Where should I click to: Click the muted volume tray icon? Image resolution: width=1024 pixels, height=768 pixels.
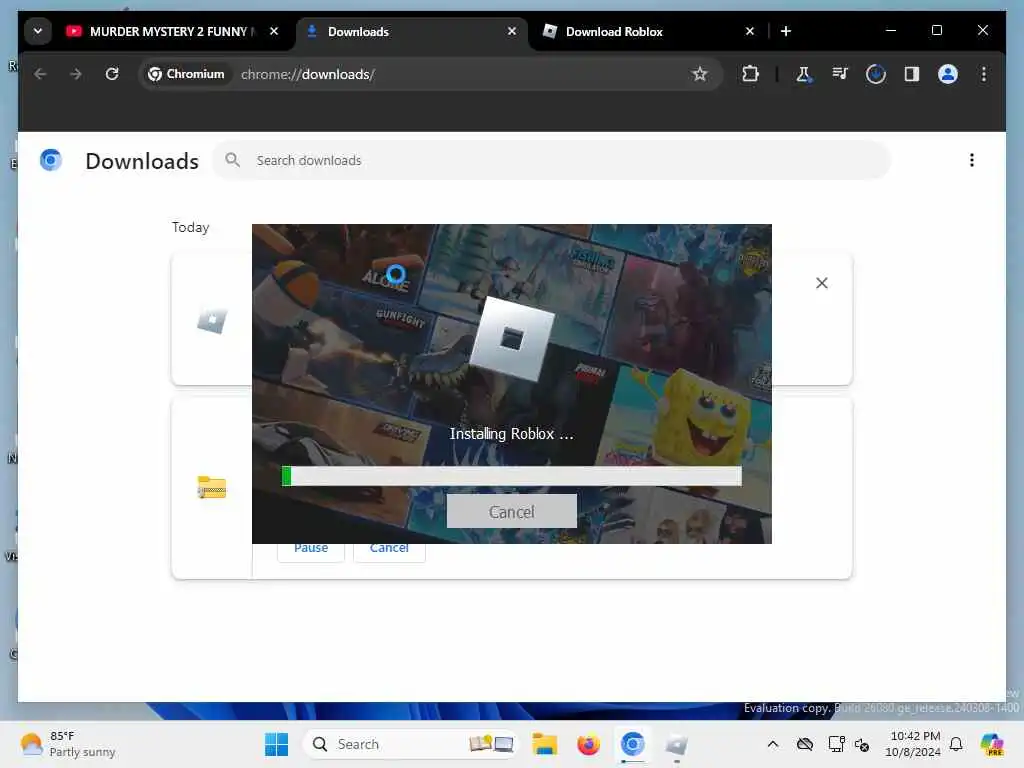pos(862,744)
